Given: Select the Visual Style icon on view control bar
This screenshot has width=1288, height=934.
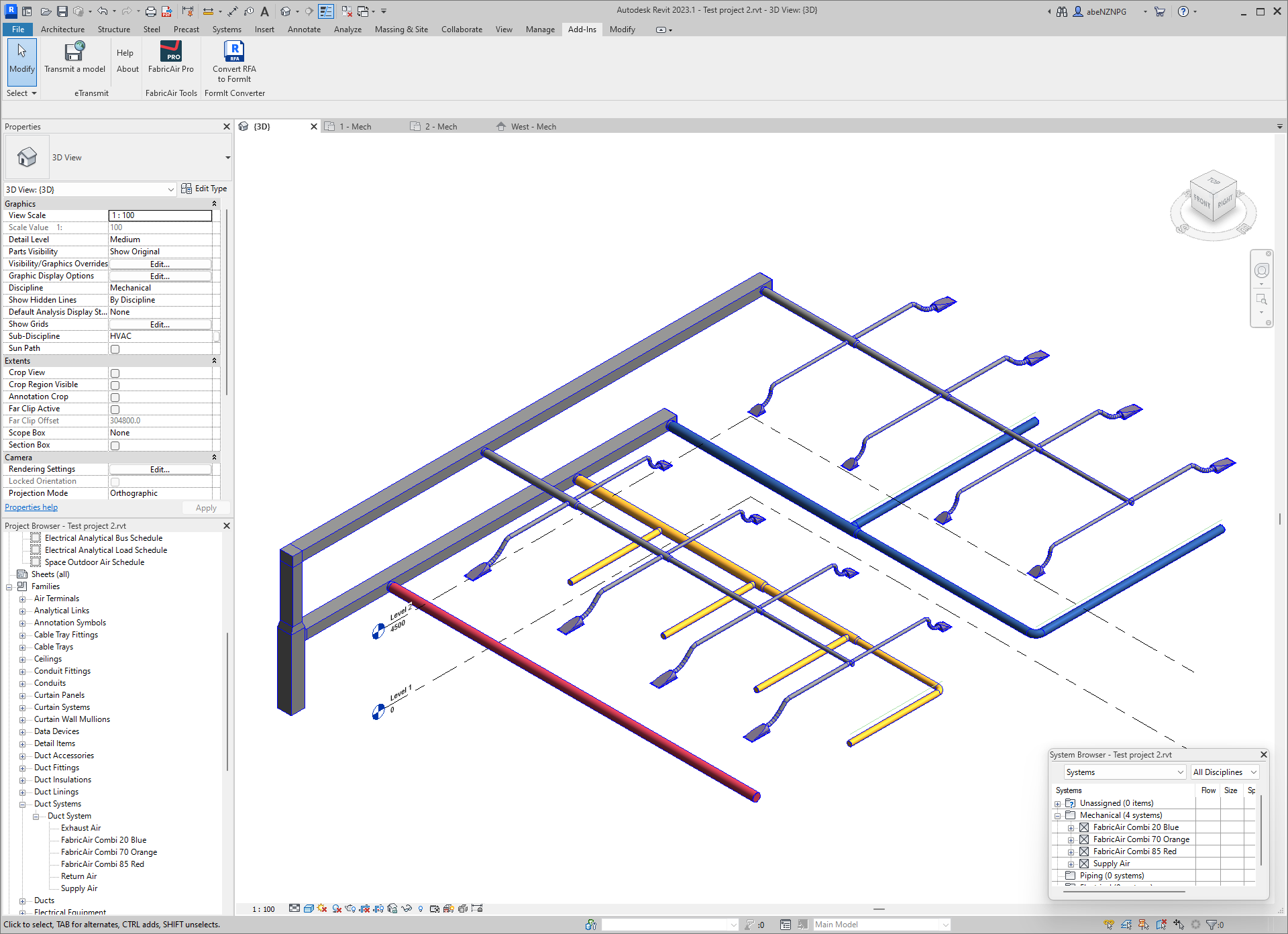Looking at the screenshot, I should 310,909.
